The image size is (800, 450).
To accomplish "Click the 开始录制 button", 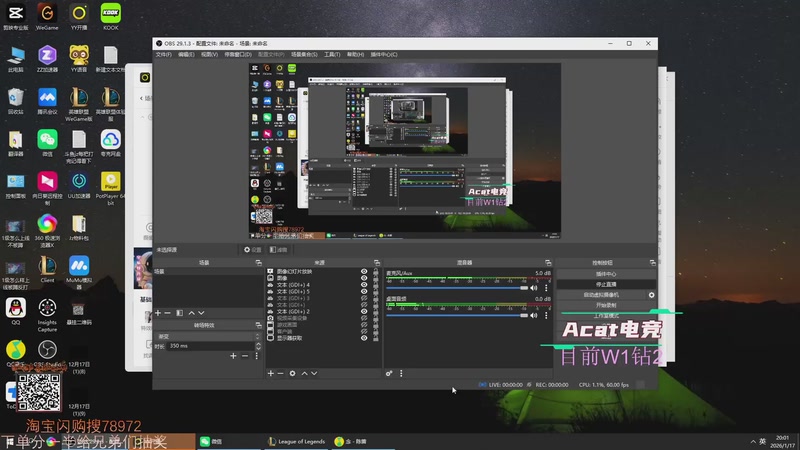I will [x=606, y=305].
